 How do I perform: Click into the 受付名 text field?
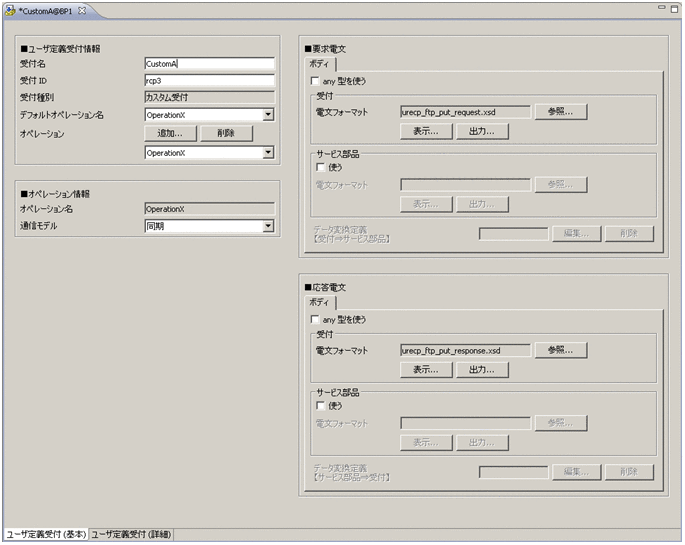pyautogui.click(x=209, y=64)
